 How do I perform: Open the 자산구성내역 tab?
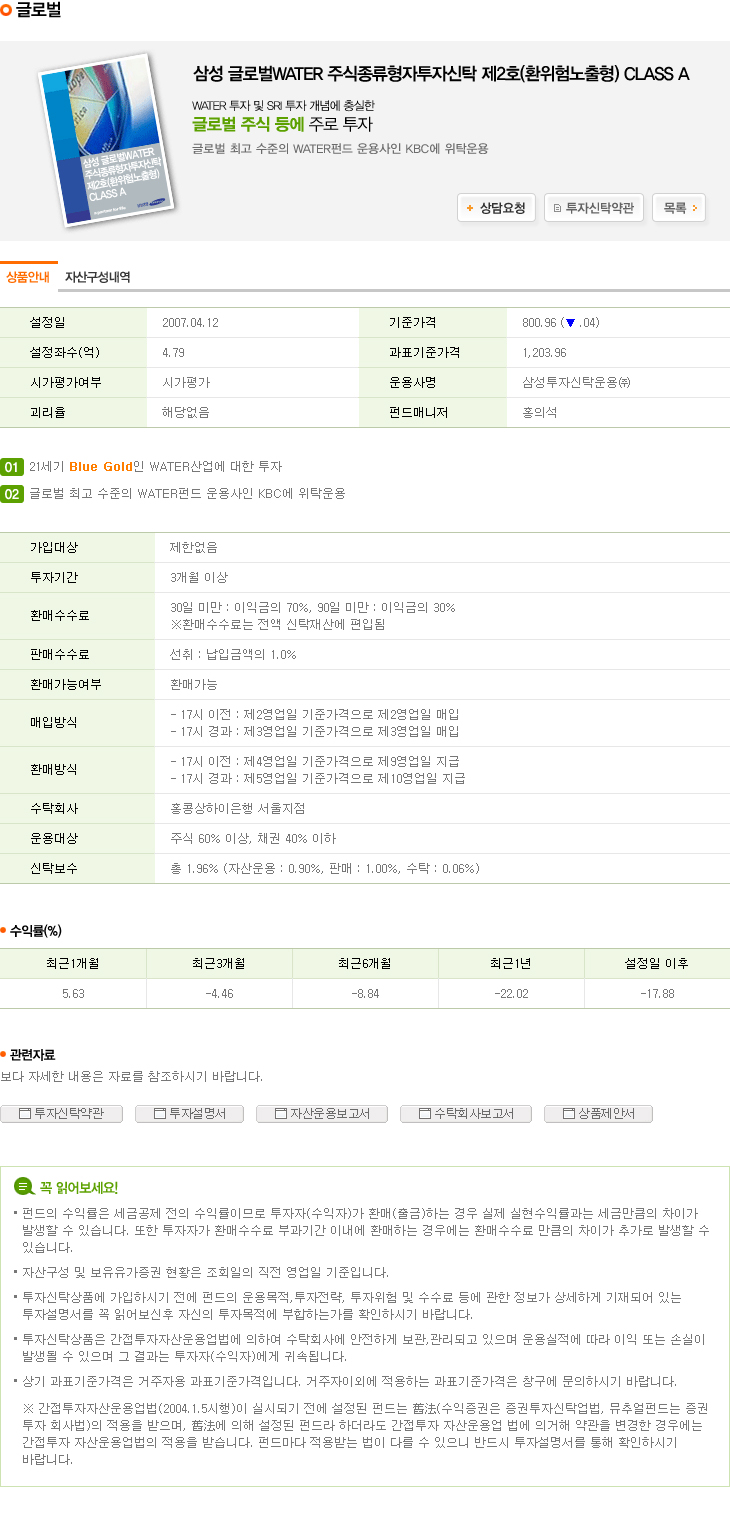pos(97,277)
